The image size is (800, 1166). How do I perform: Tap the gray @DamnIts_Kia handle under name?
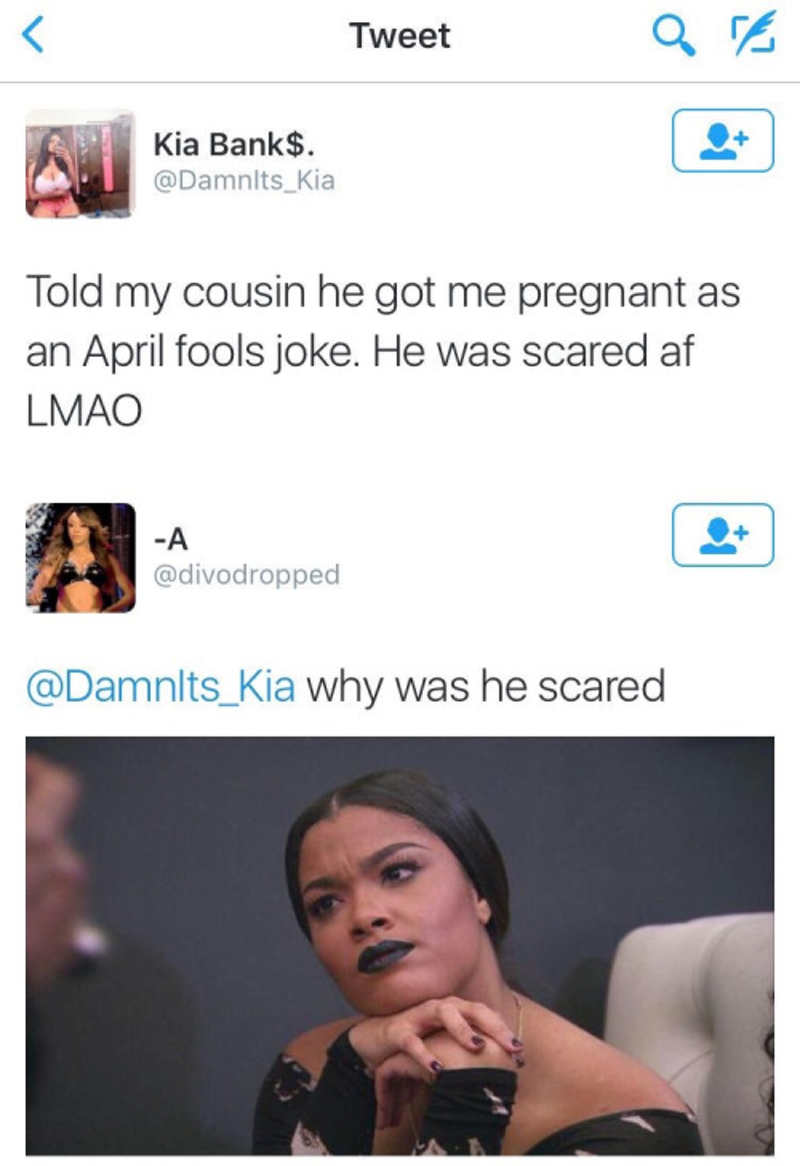coord(244,181)
